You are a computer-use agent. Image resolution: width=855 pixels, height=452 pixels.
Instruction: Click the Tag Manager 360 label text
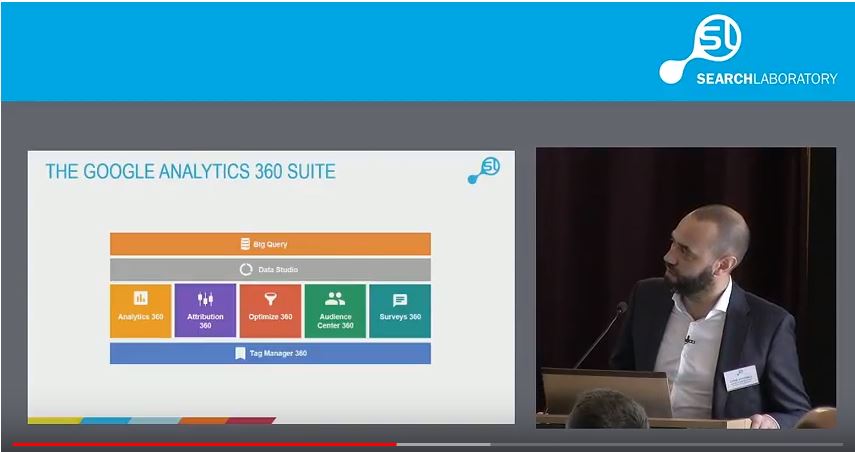(278, 353)
